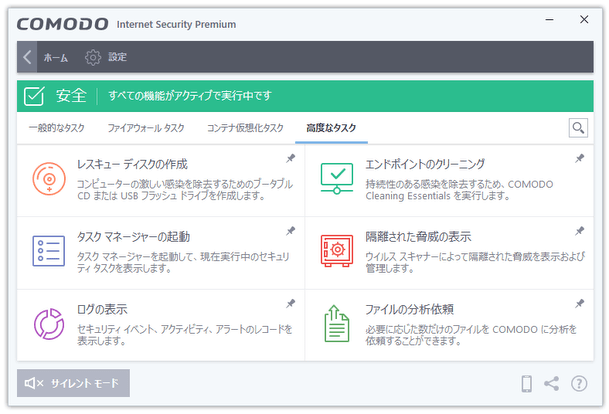Click the task search magnifier icon
This screenshot has height=414, width=609.
[578, 128]
